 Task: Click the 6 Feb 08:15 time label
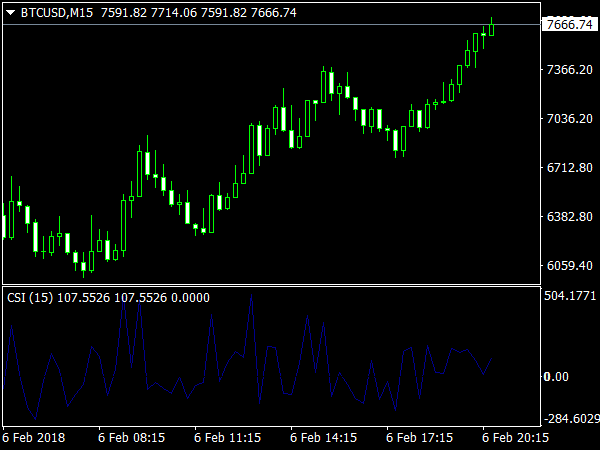132,438
